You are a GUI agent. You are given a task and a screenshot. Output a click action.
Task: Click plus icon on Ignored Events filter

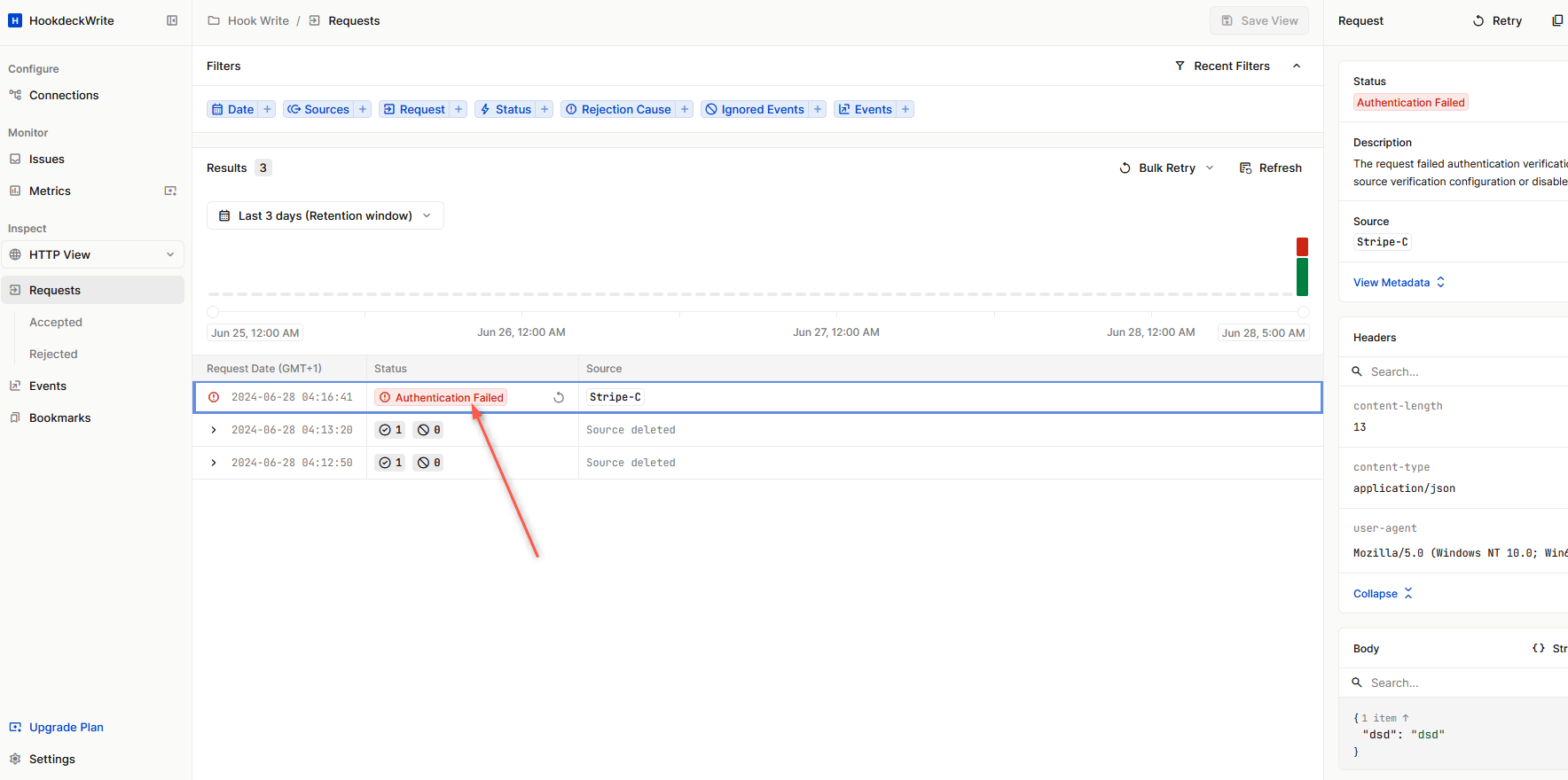(x=818, y=109)
